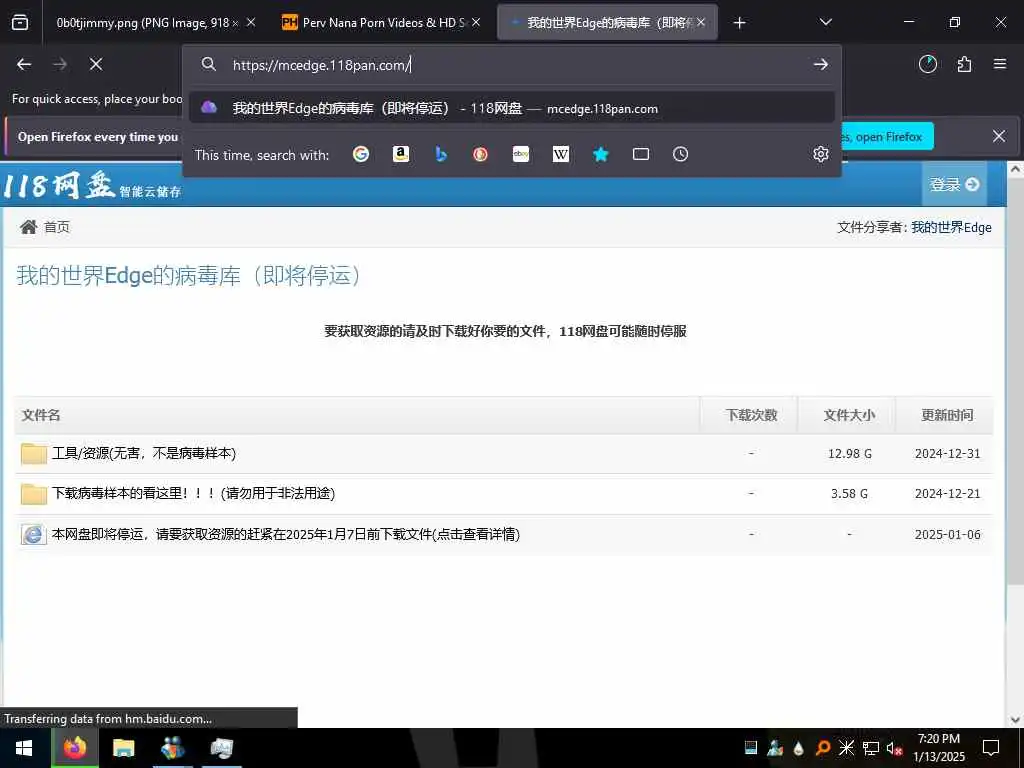Image resolution: width=1024 pixels, height=768 pixels.
Task: Click the 2024-12-21 date cell
Action: click(948, 494)
